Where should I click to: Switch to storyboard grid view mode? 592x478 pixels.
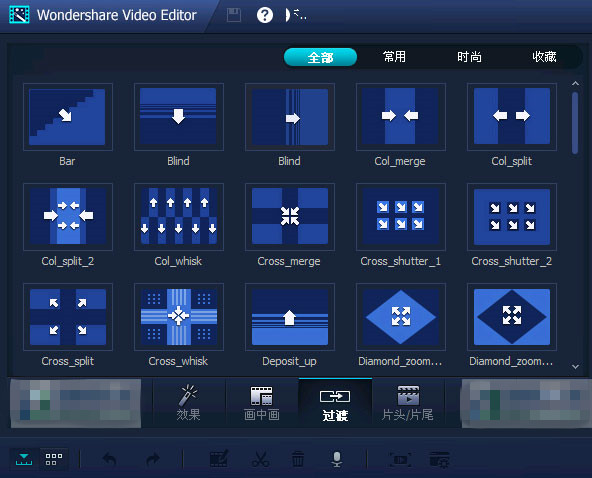pyautogui.click(x=54, y=459)
